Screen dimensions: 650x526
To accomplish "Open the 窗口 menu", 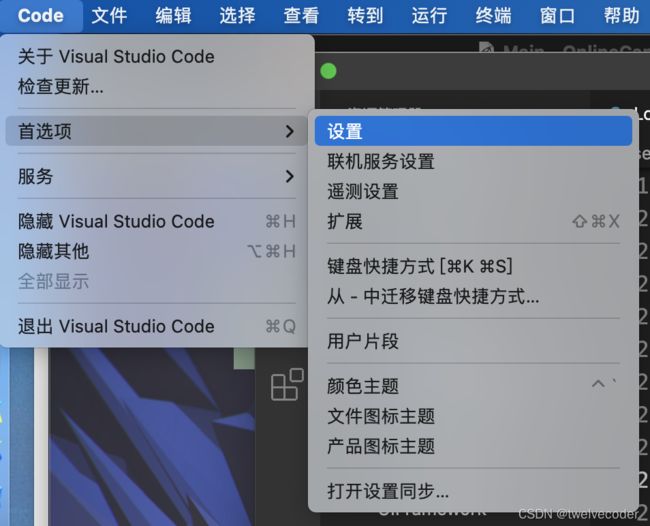I will [x=558, y=16].
